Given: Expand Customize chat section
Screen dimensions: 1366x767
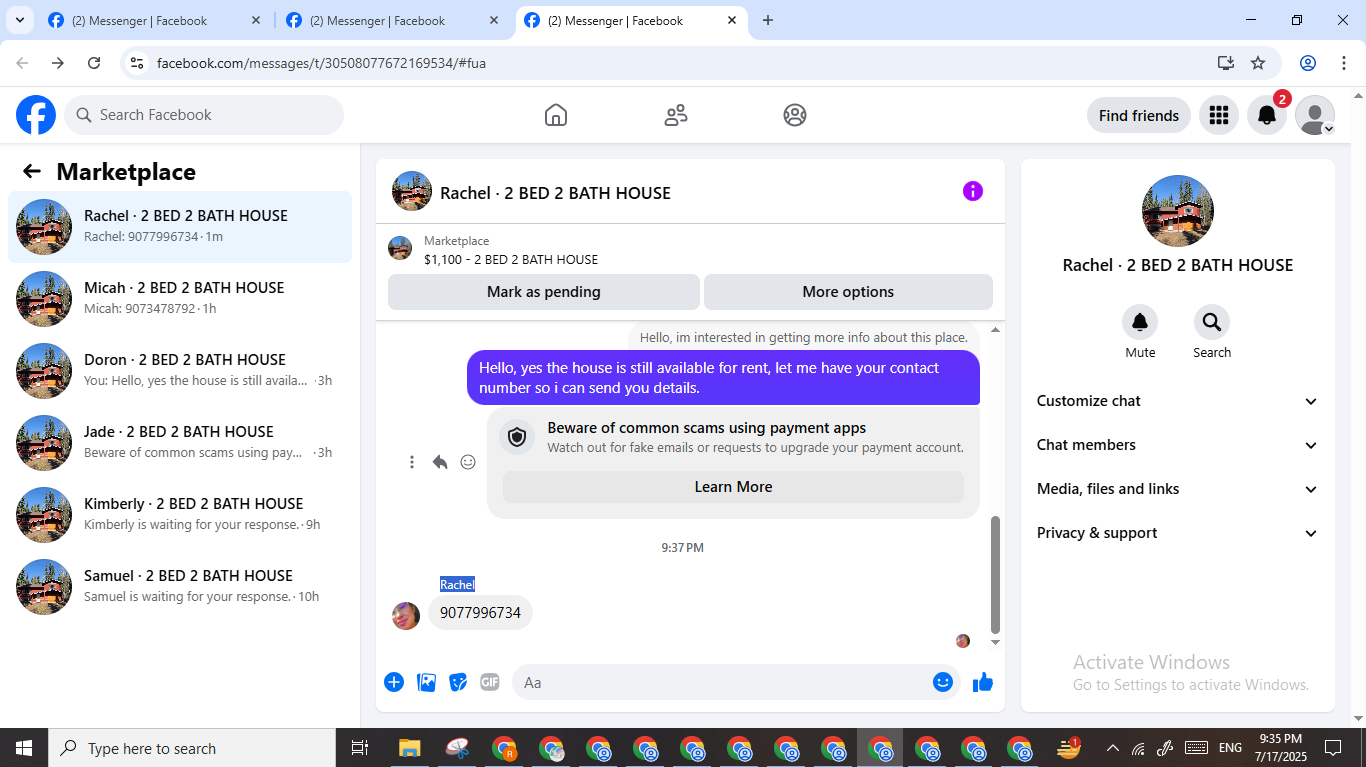Looking at the screenshot, I should tap(1178, 401).
